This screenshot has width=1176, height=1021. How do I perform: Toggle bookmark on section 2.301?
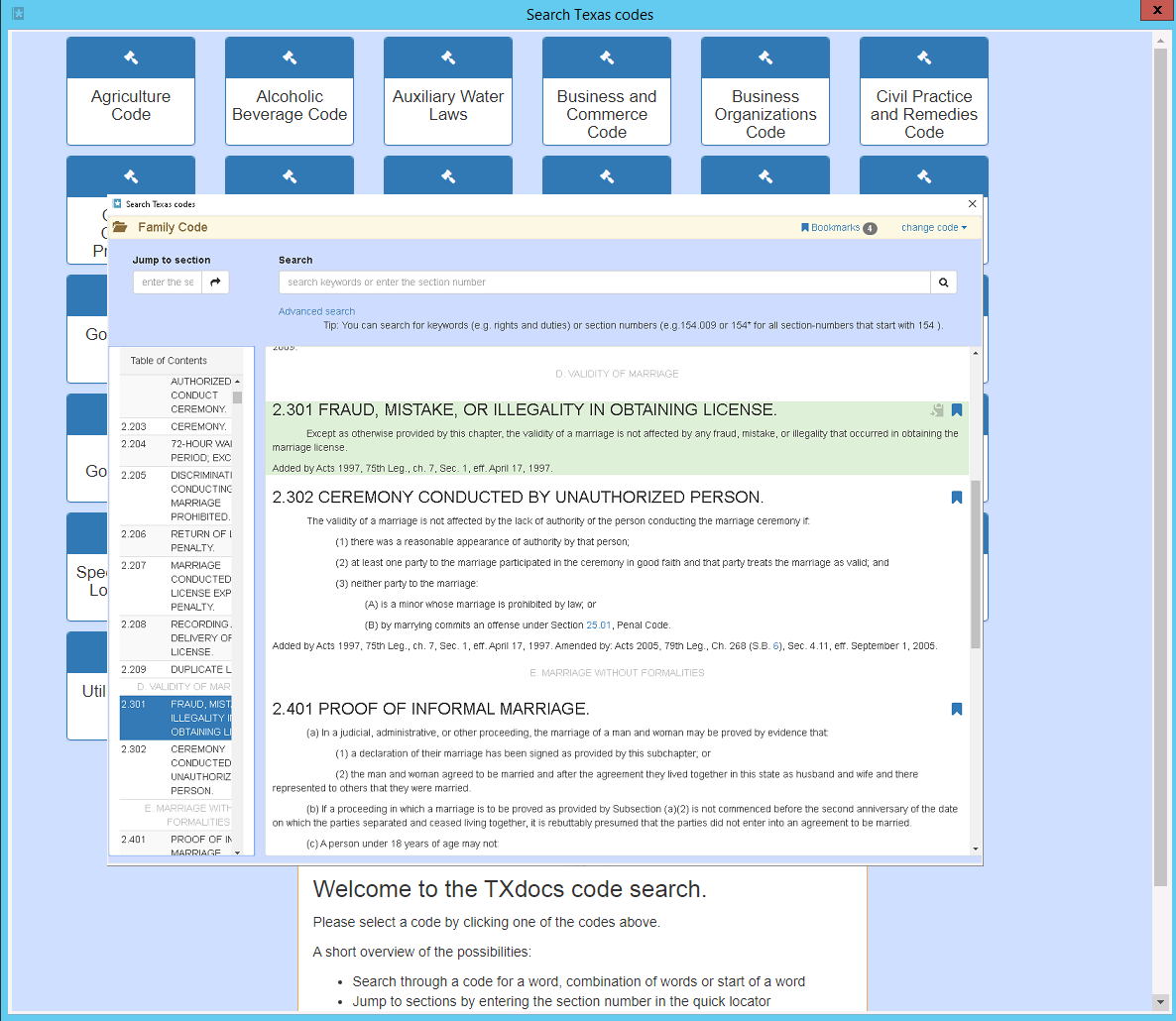pos(957,410)
